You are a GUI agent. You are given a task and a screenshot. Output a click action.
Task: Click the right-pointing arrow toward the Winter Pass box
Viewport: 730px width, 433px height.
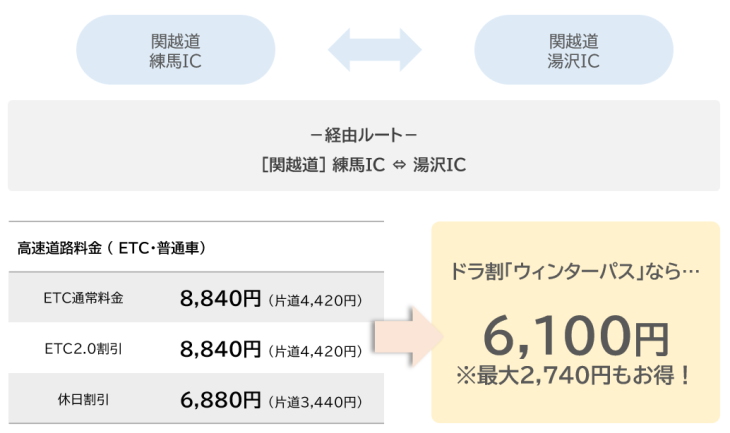(405, 335)
